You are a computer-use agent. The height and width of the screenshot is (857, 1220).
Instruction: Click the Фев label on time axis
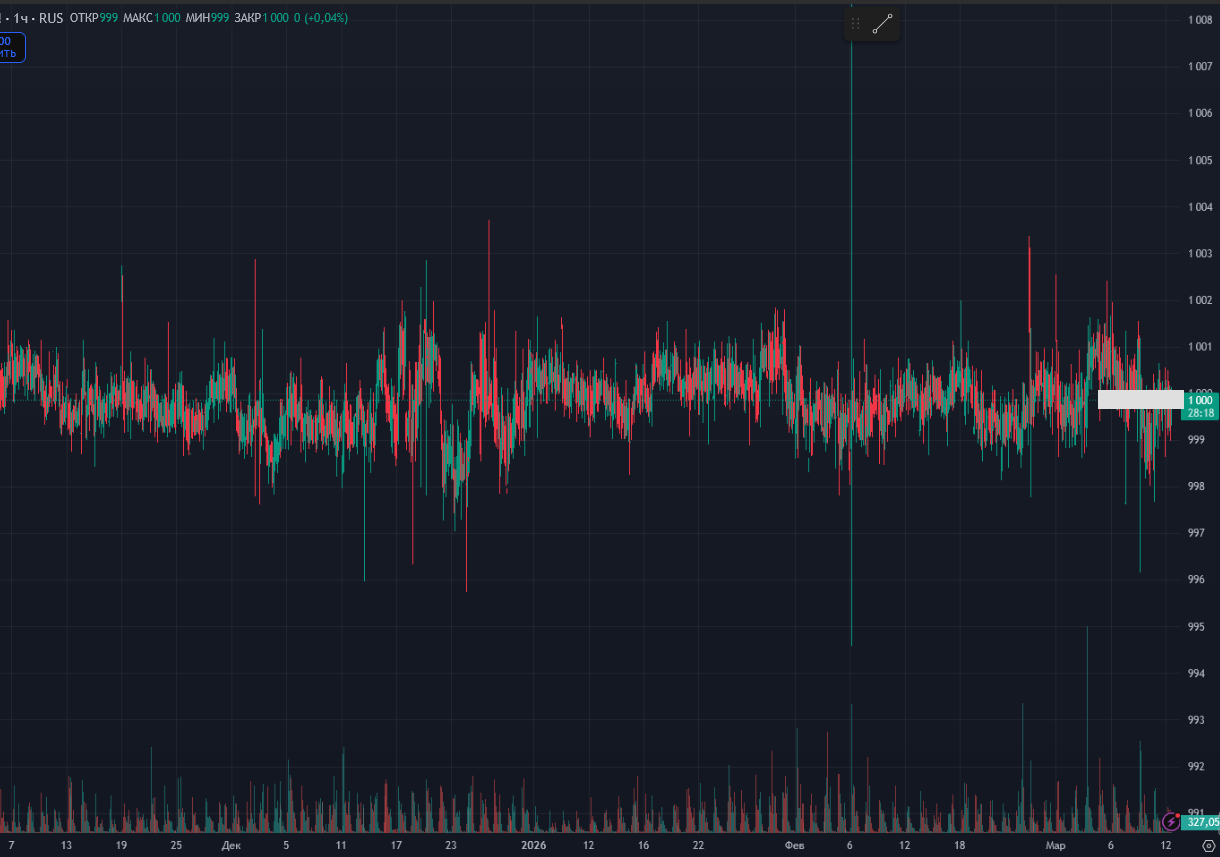(794, 845)
